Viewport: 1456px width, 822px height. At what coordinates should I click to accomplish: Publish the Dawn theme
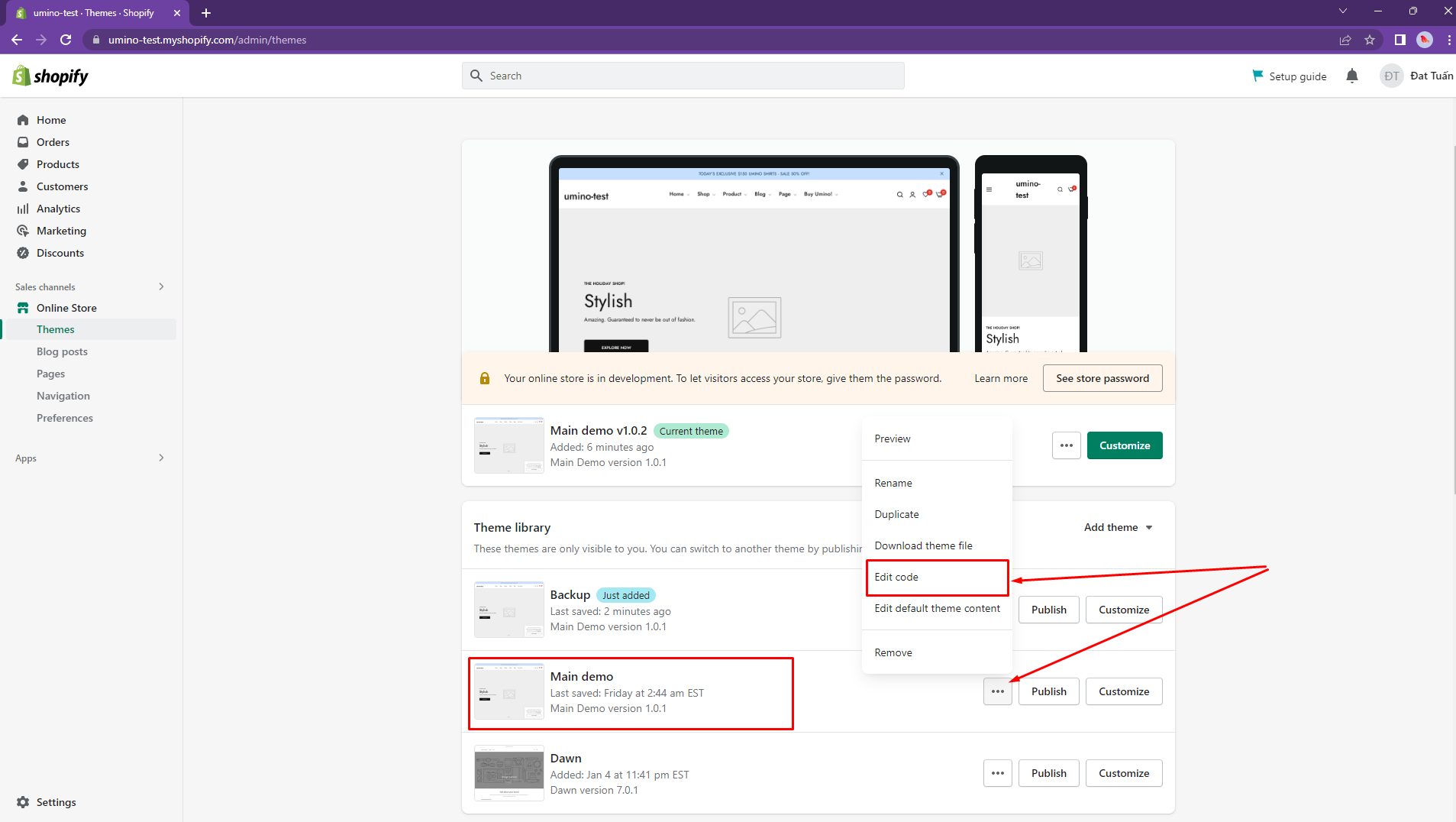click(1049, 773)
